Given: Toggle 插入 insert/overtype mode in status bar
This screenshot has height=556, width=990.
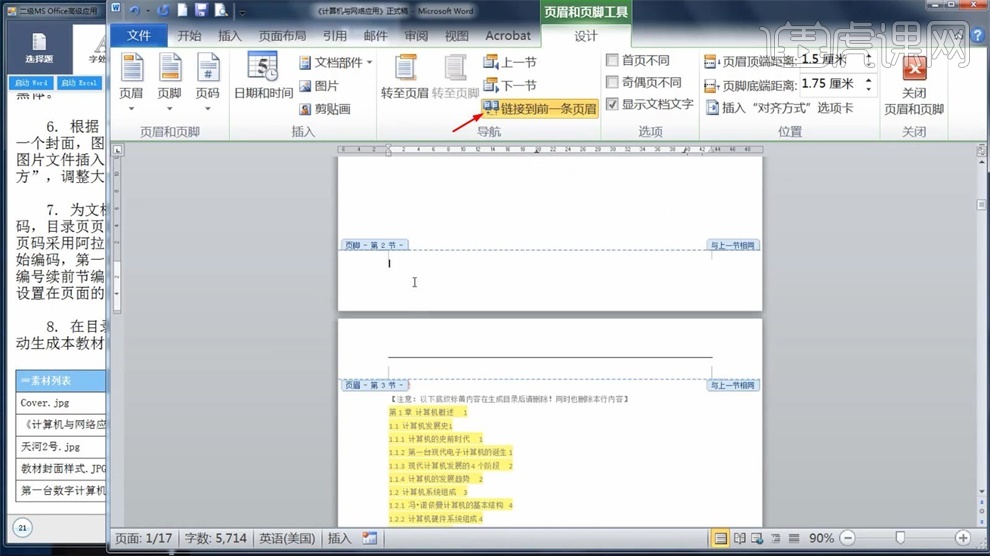Looking at the screenshot, I should pos(339,538).
